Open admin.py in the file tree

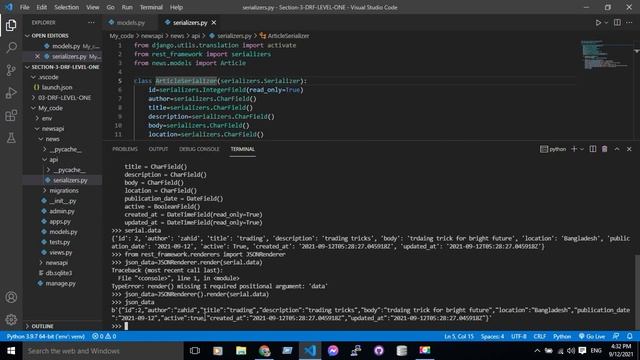click(x=62, y=211)
